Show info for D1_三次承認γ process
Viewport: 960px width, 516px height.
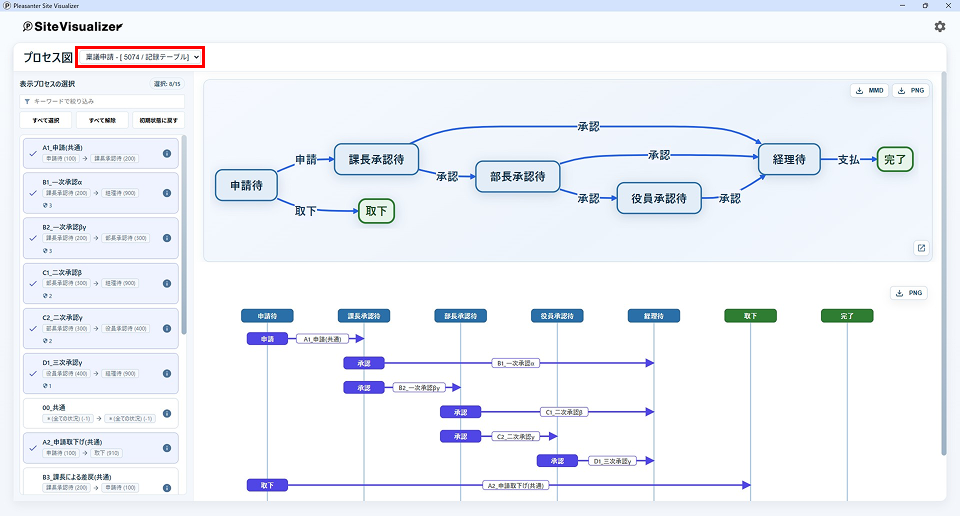point(167,373)
